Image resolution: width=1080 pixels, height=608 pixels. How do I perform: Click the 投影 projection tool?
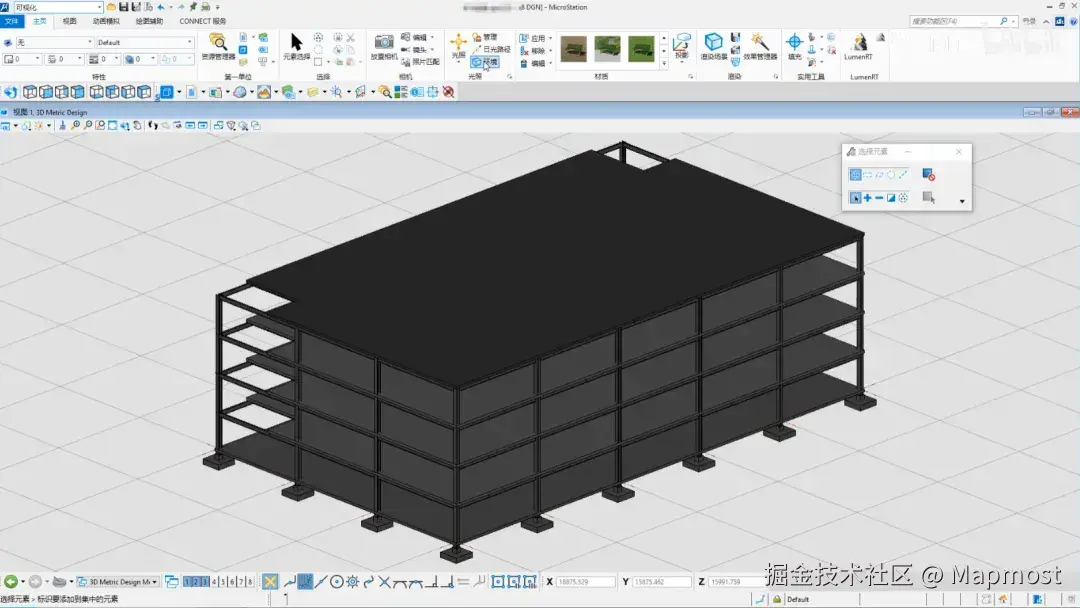coord(681,44)
